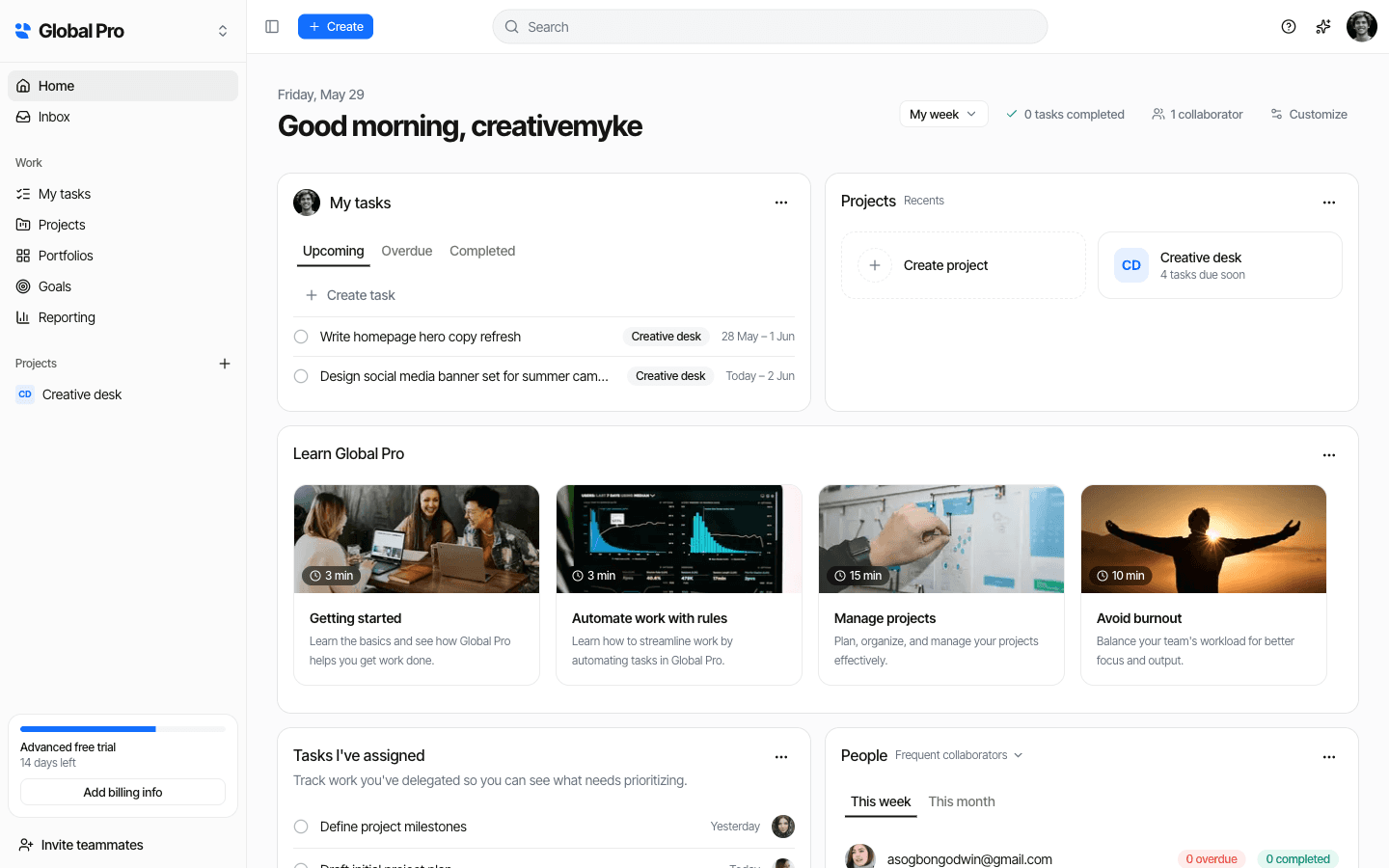The image size is (1389, 868).
Task: Open Automate work with rules thumbnail
Action: coord(679,539)
